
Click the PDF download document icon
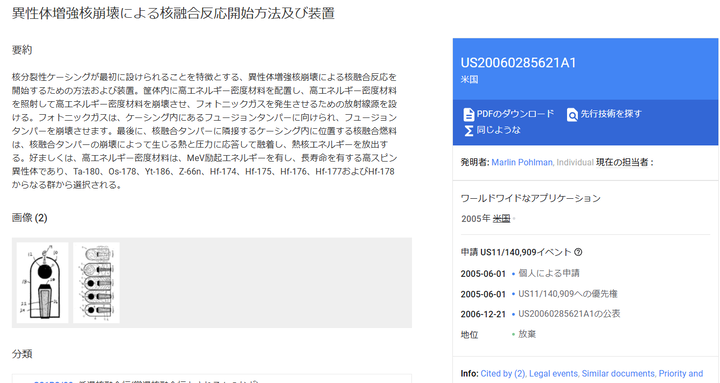pos(468,114)
